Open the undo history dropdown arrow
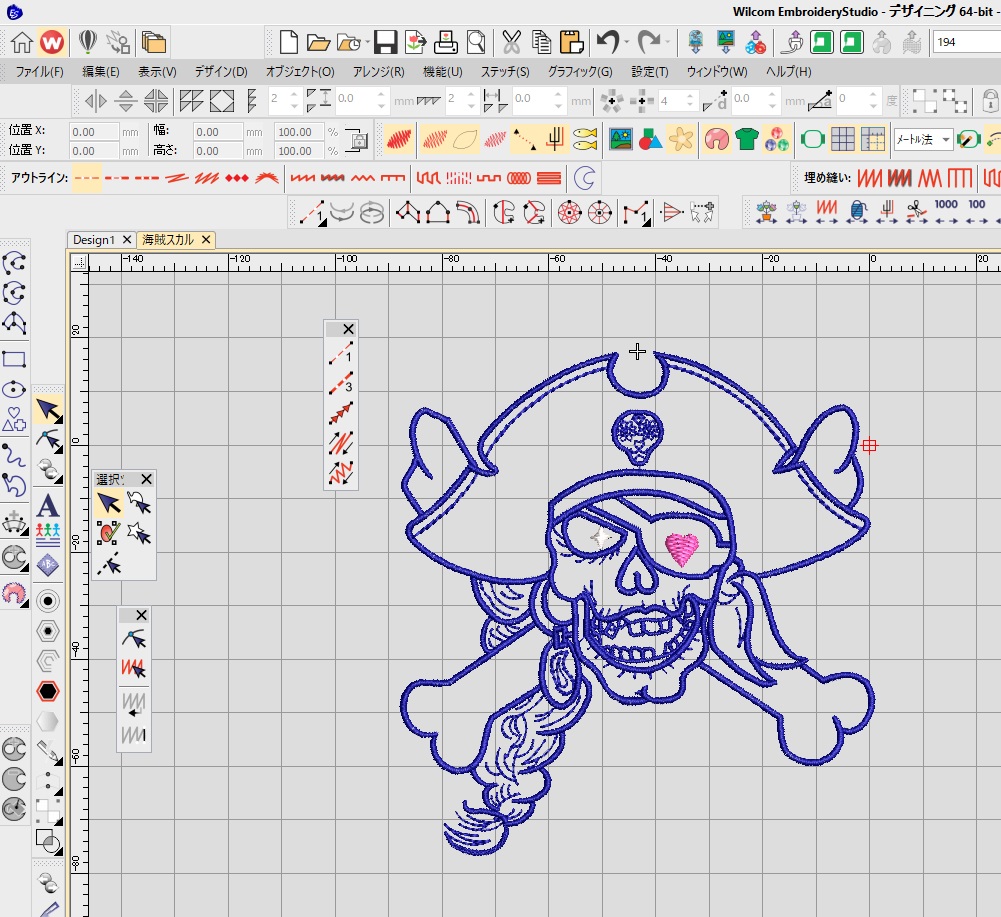Screen dimensions: 1001x917 pos(627,42)
